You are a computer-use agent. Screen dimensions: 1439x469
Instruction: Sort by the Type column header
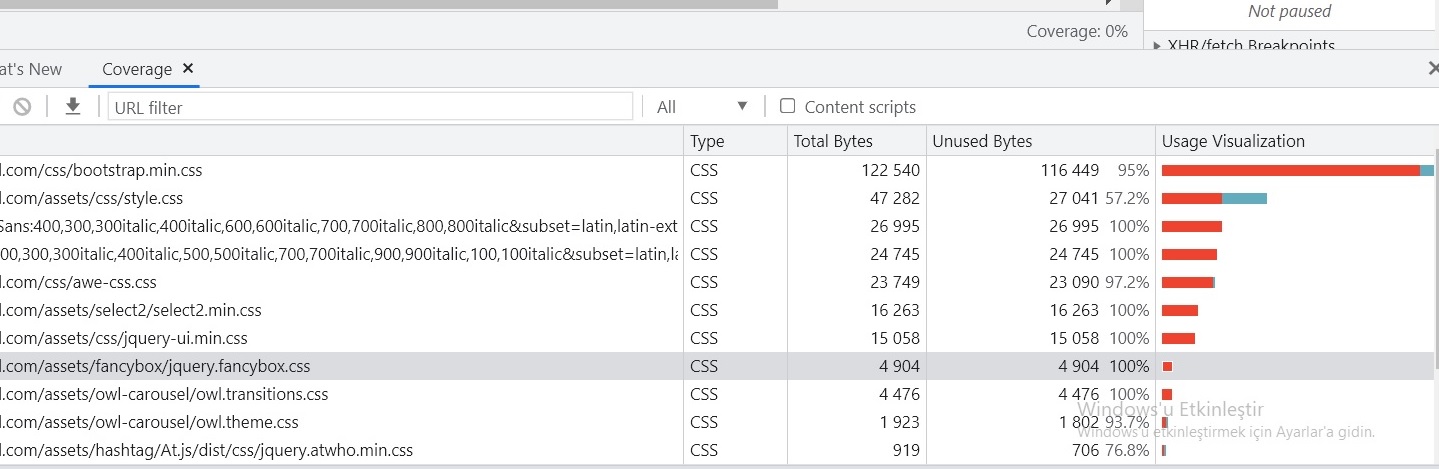click(x=736, y=141)
